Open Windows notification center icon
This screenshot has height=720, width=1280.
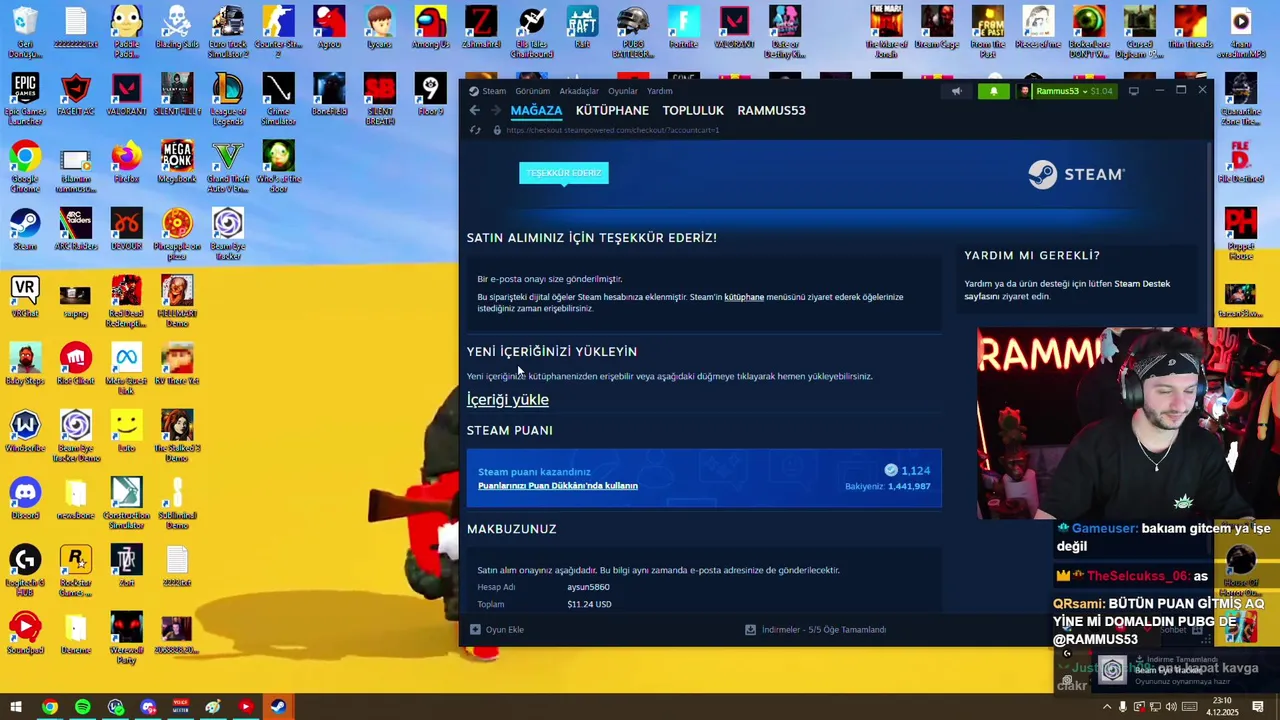click(x=1258, y=707)
